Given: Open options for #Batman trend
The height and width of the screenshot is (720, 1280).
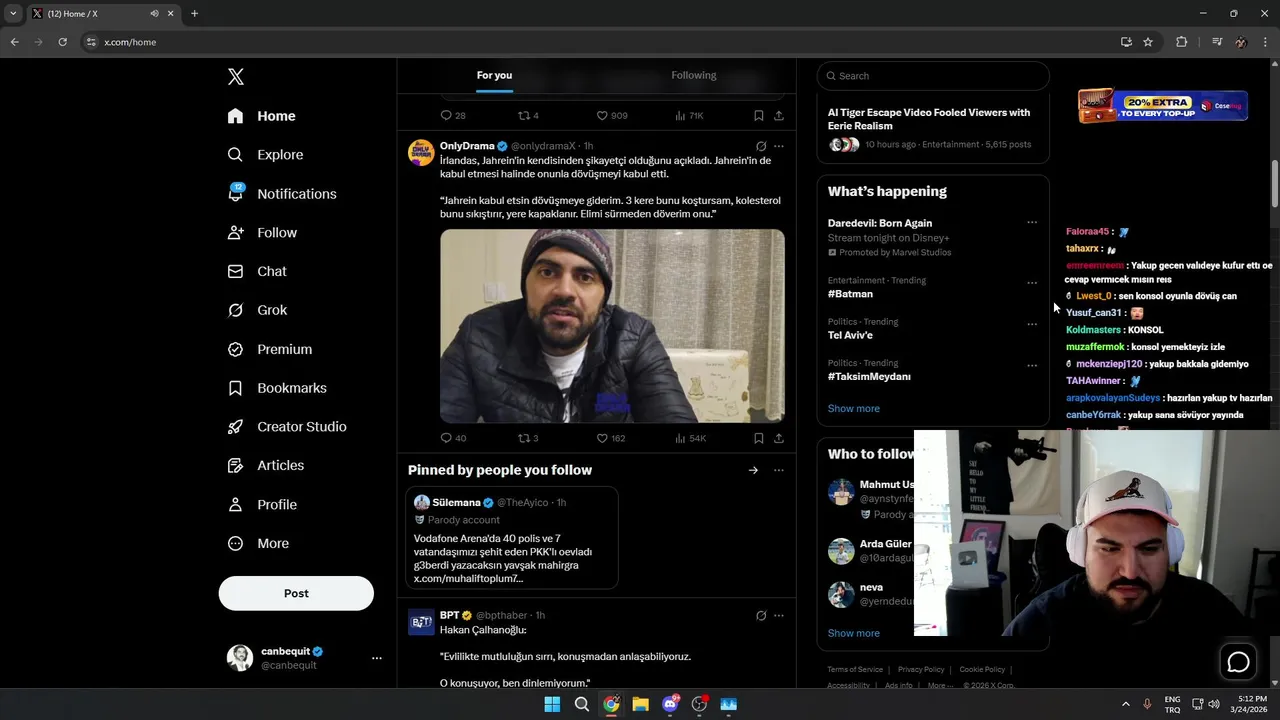Looking at the screenshot, I should [1032, 283].
